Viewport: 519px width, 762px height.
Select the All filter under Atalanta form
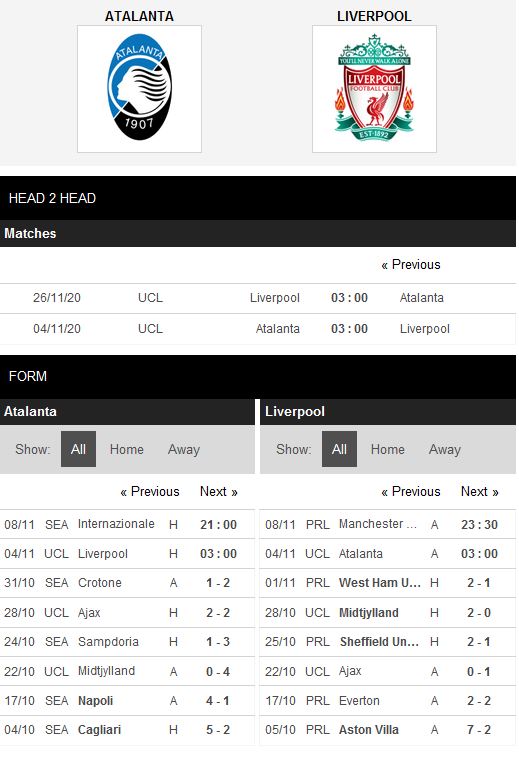pos(78,449)
